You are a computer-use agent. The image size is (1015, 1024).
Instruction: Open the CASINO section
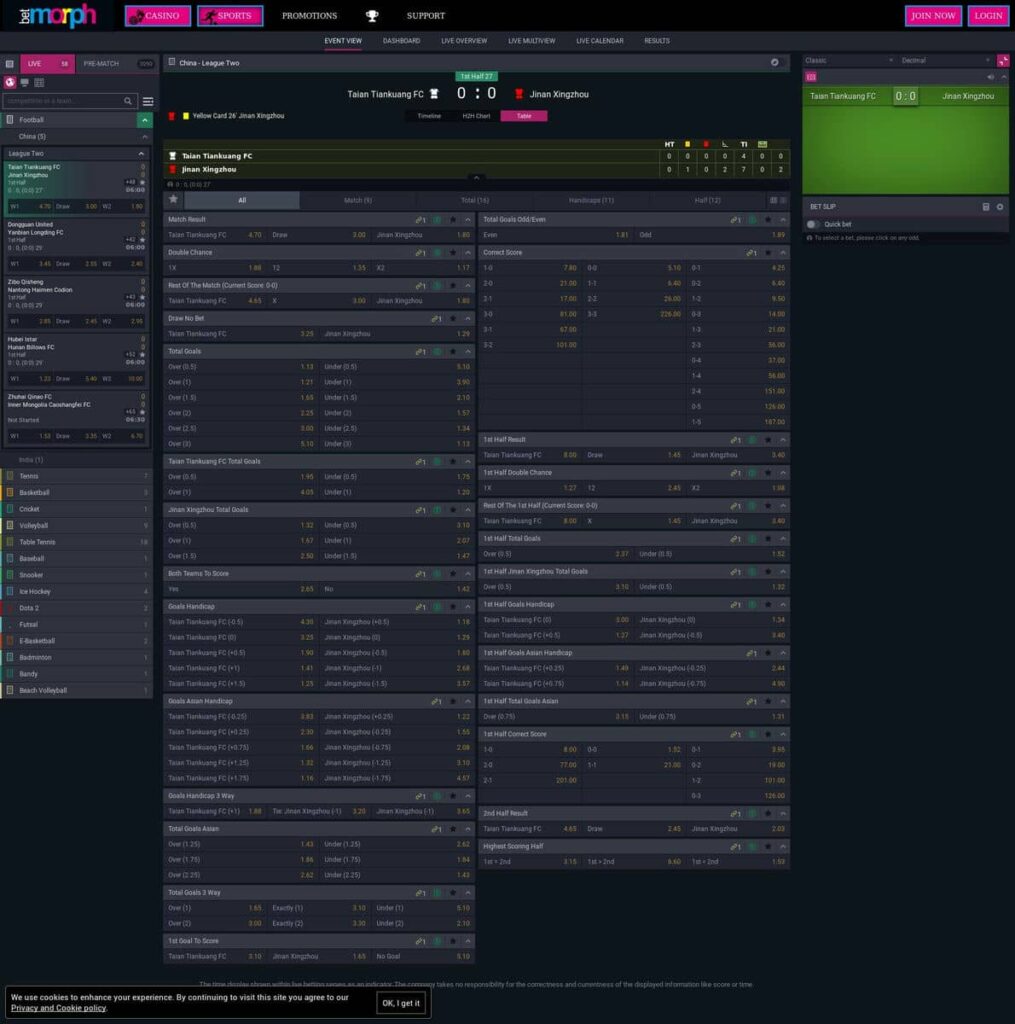pyautogui.click(x=157, y=16)
